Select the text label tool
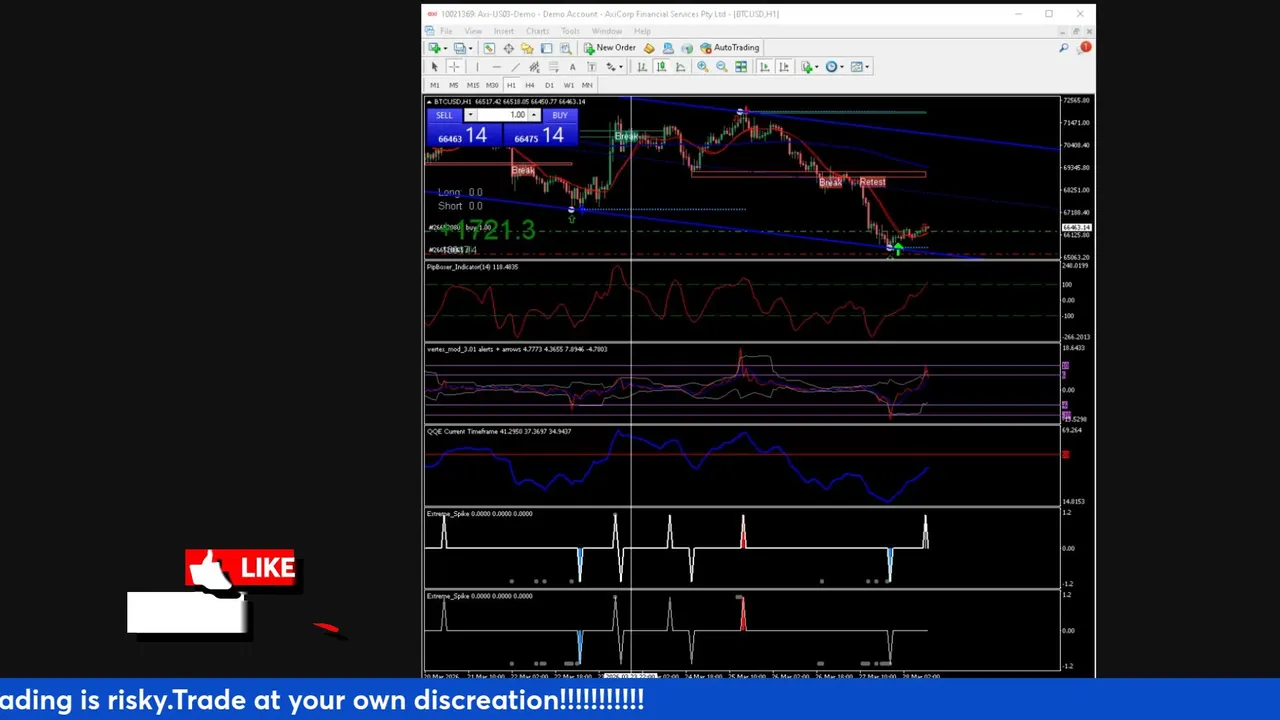Screen dimensions: 1280x720 [591, 67]
